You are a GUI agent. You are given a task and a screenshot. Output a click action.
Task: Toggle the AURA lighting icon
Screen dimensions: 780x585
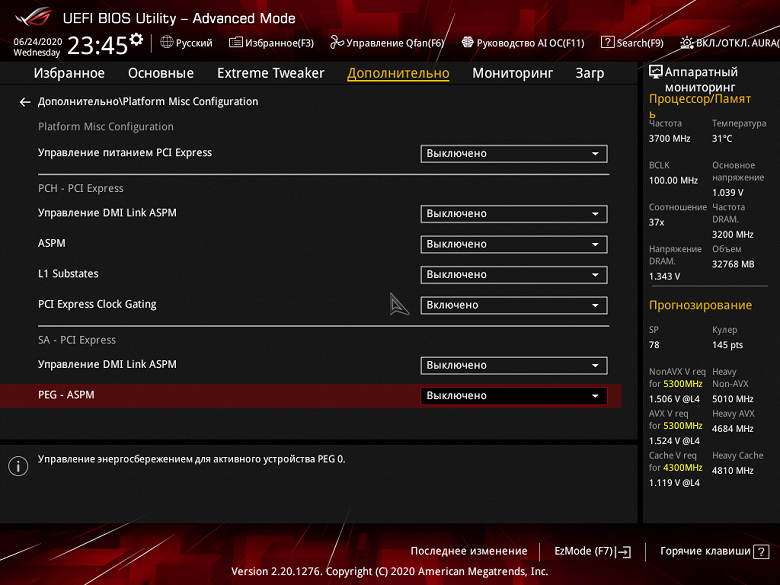click(686, 43)
